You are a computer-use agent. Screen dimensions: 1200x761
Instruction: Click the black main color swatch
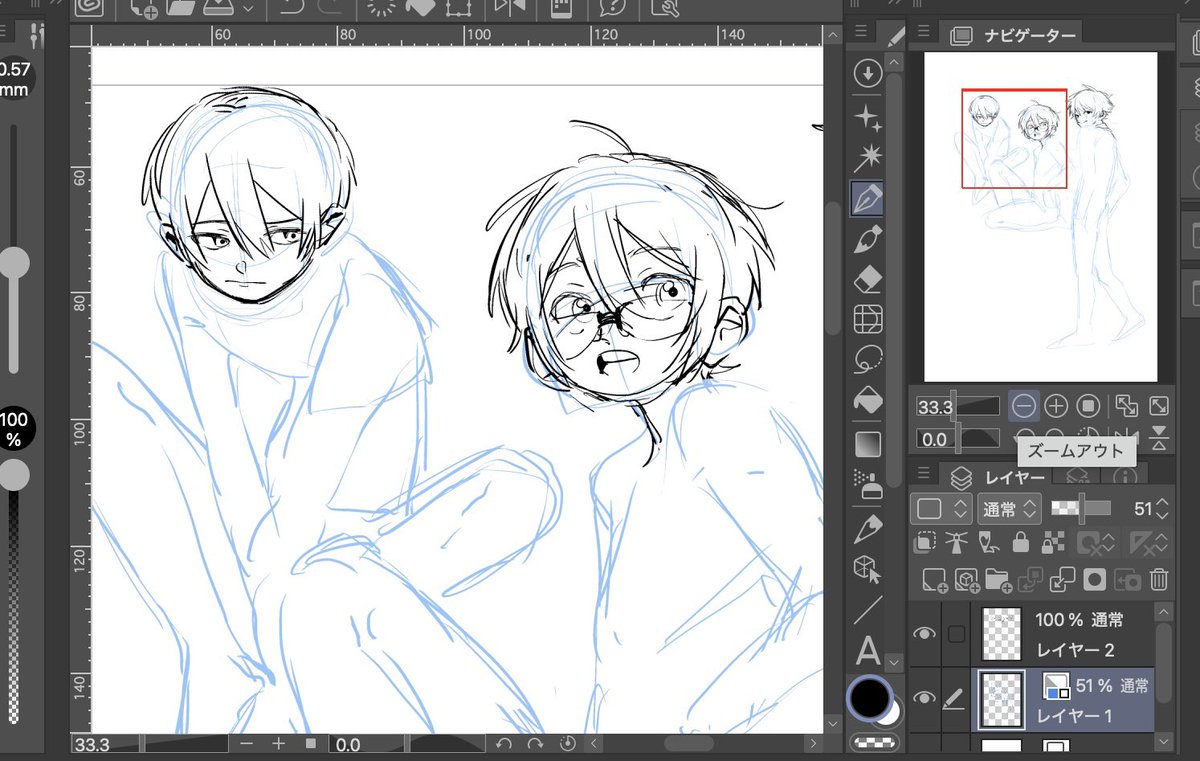click(870, 697)
